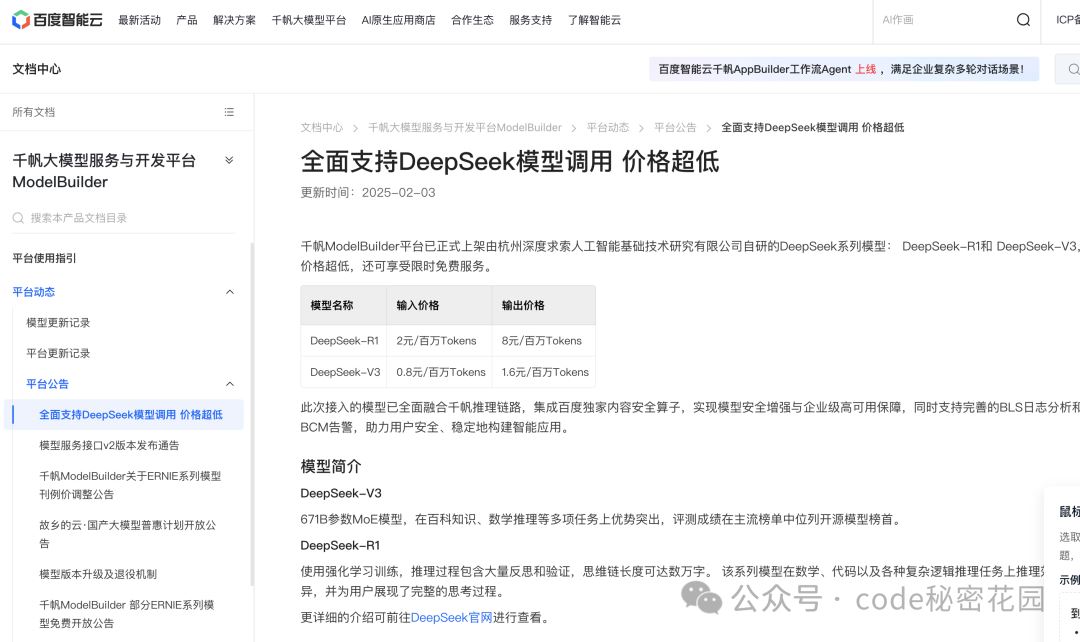Open AI原生应用商店 in top navigation

tap(398, 20)
